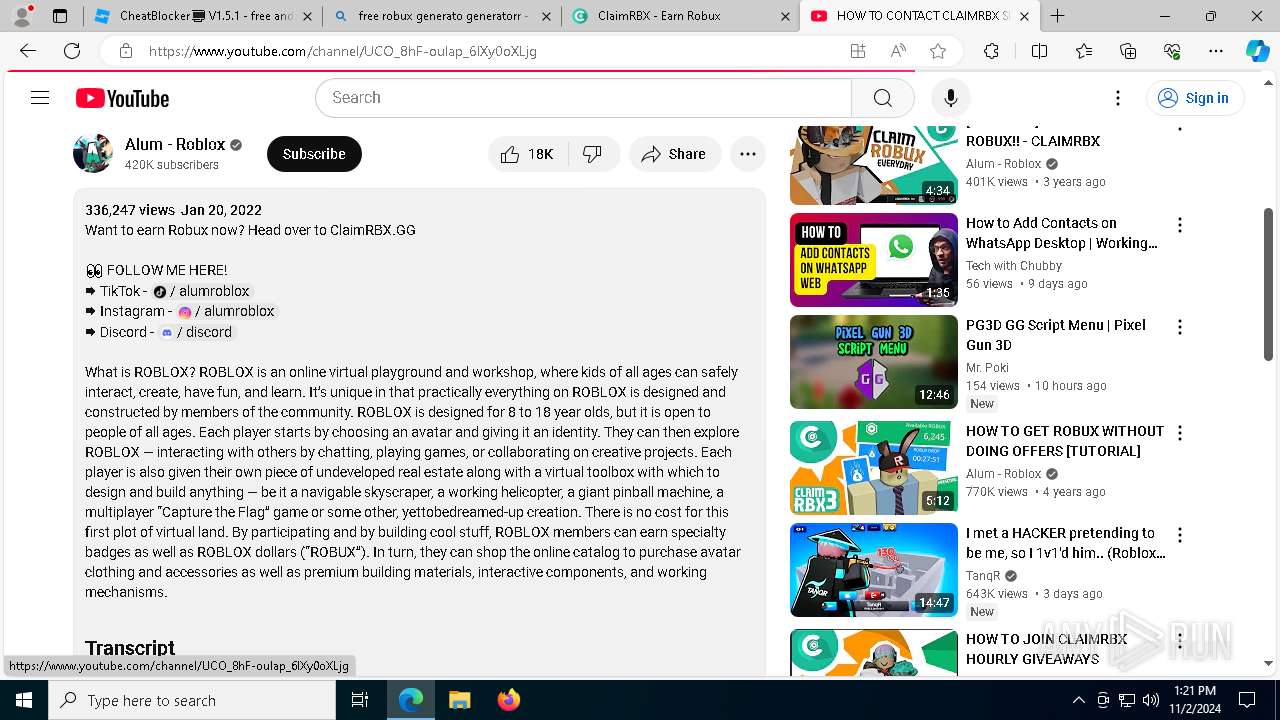Open app available install icon in address bar
The height and width of the screenshot is (720, 1280).
point(858,51)
